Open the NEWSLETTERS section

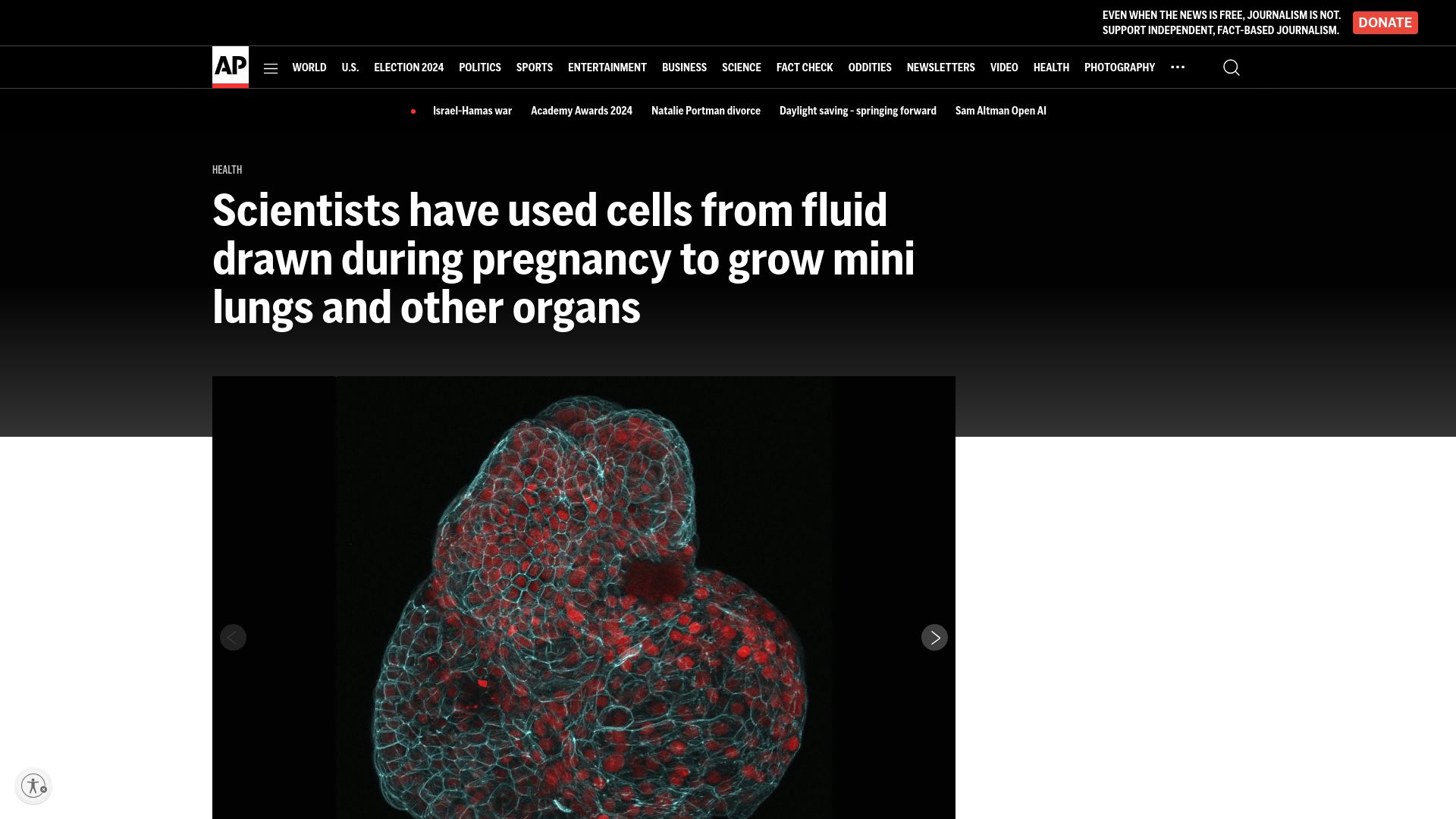click(941, 67)
